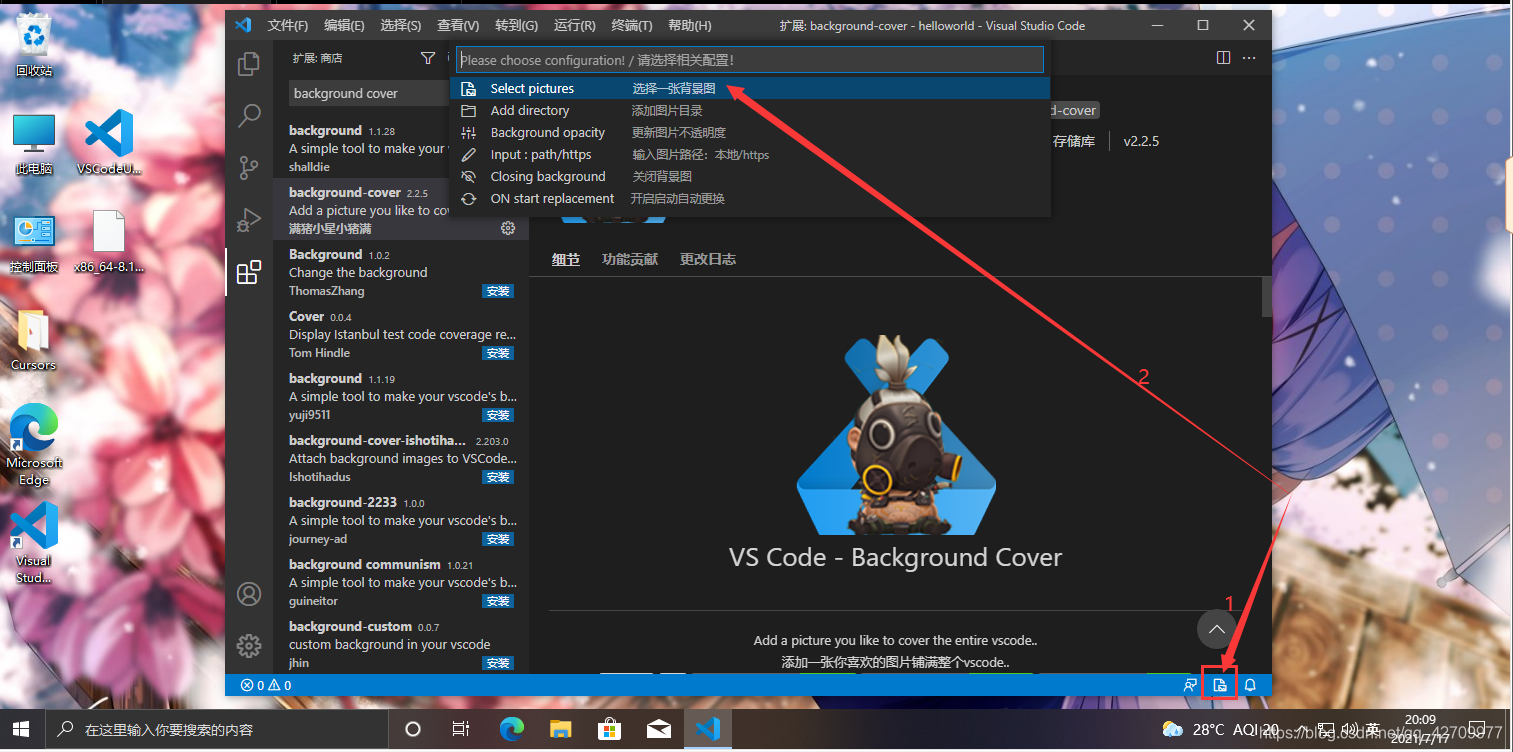Open the Accounts icon in activity bar
1513x752 pixels.
pos(249,594)
